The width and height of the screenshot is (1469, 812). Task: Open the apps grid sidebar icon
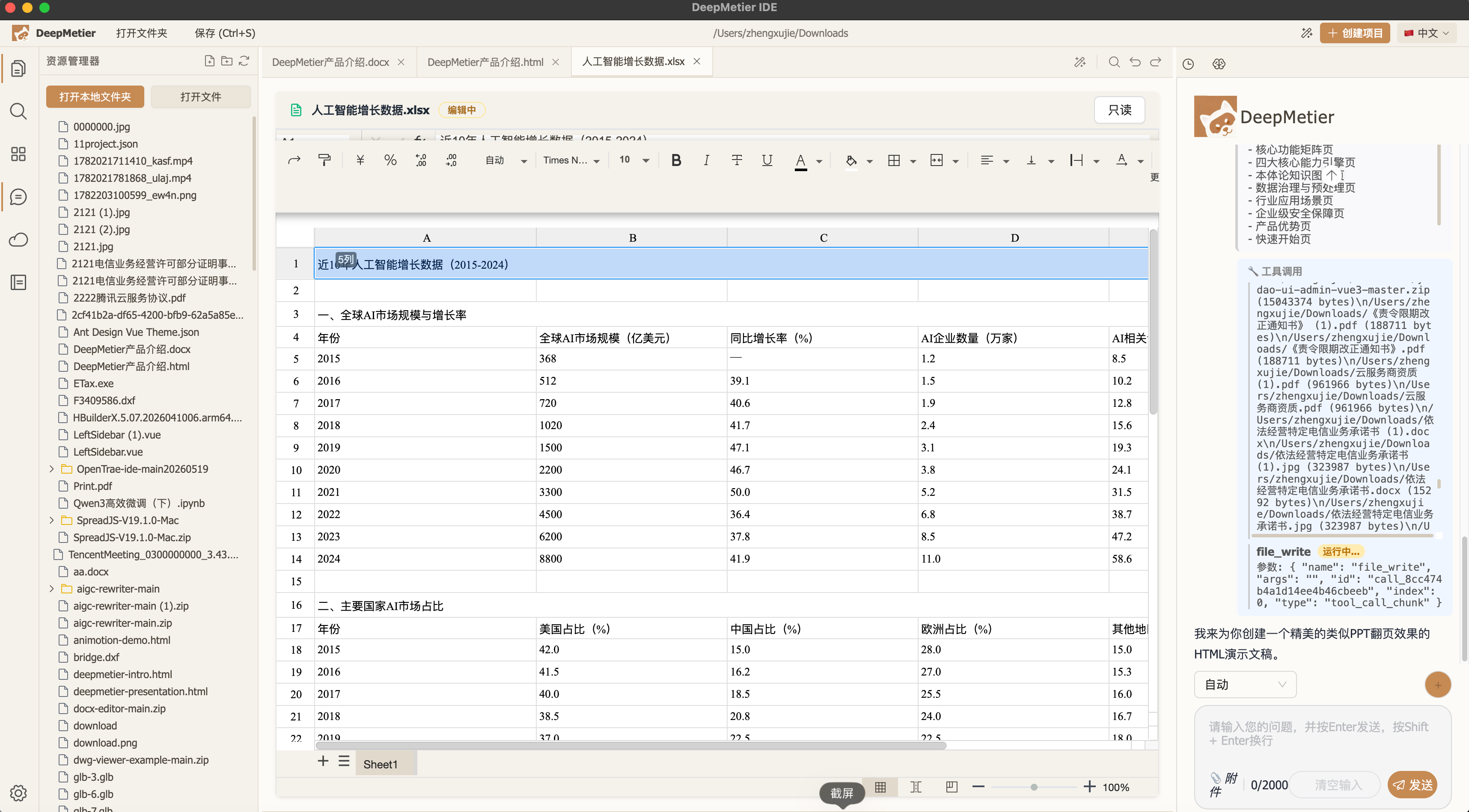tap(18, 154)
